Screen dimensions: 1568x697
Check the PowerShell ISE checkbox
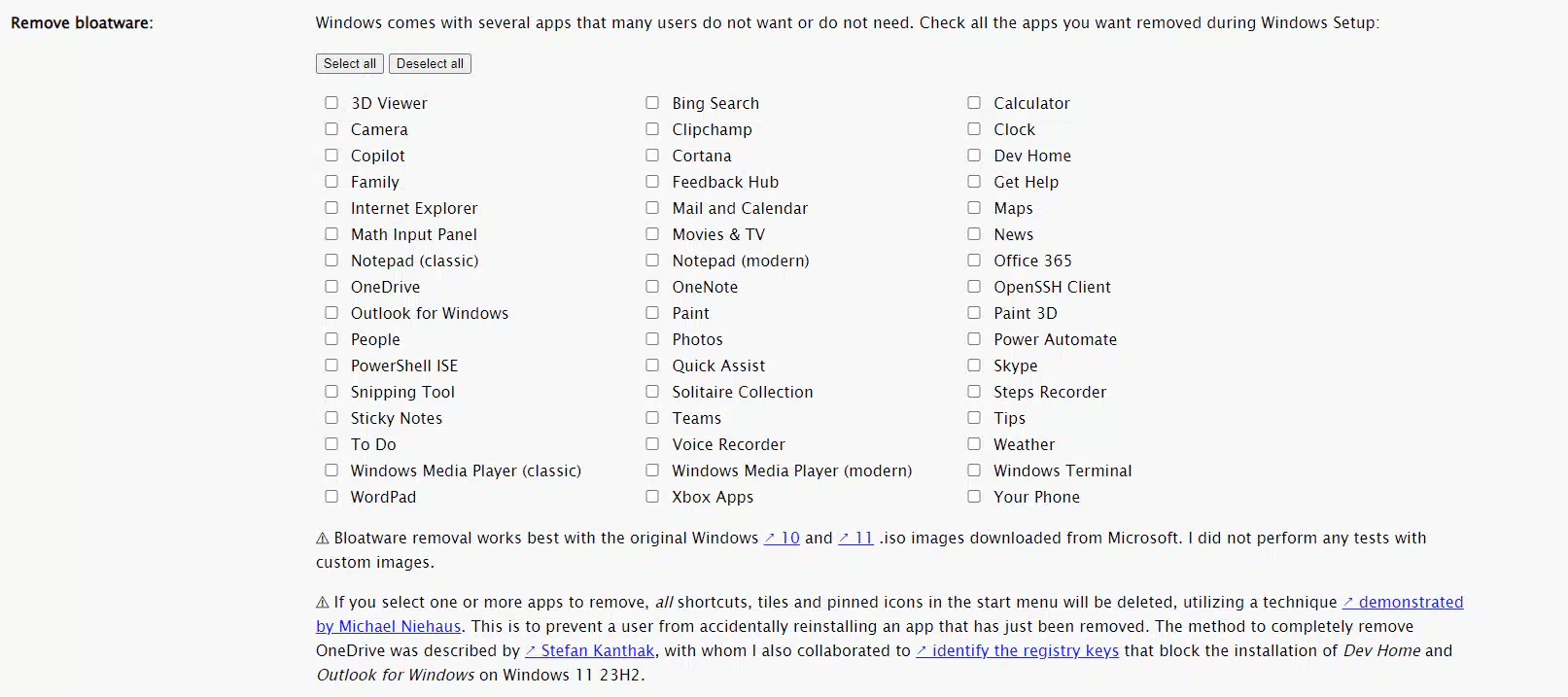coord(331,365)
